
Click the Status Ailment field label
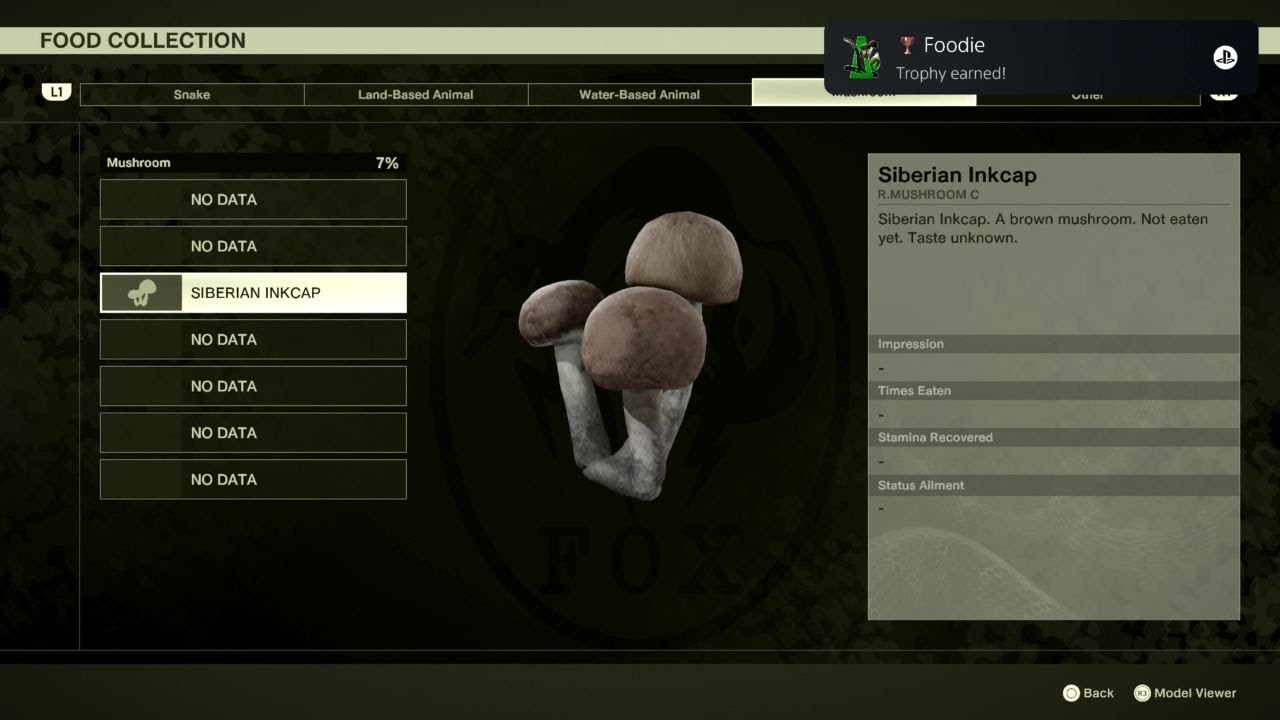pyautogui.click(x=921, y=485)
